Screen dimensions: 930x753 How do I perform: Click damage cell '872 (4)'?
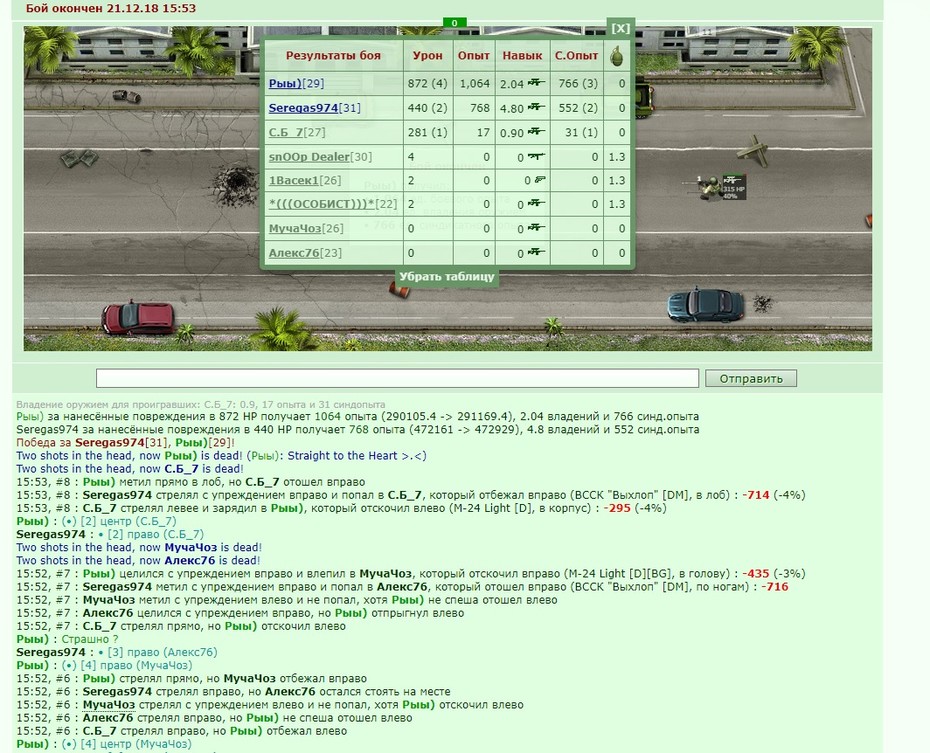428,84
